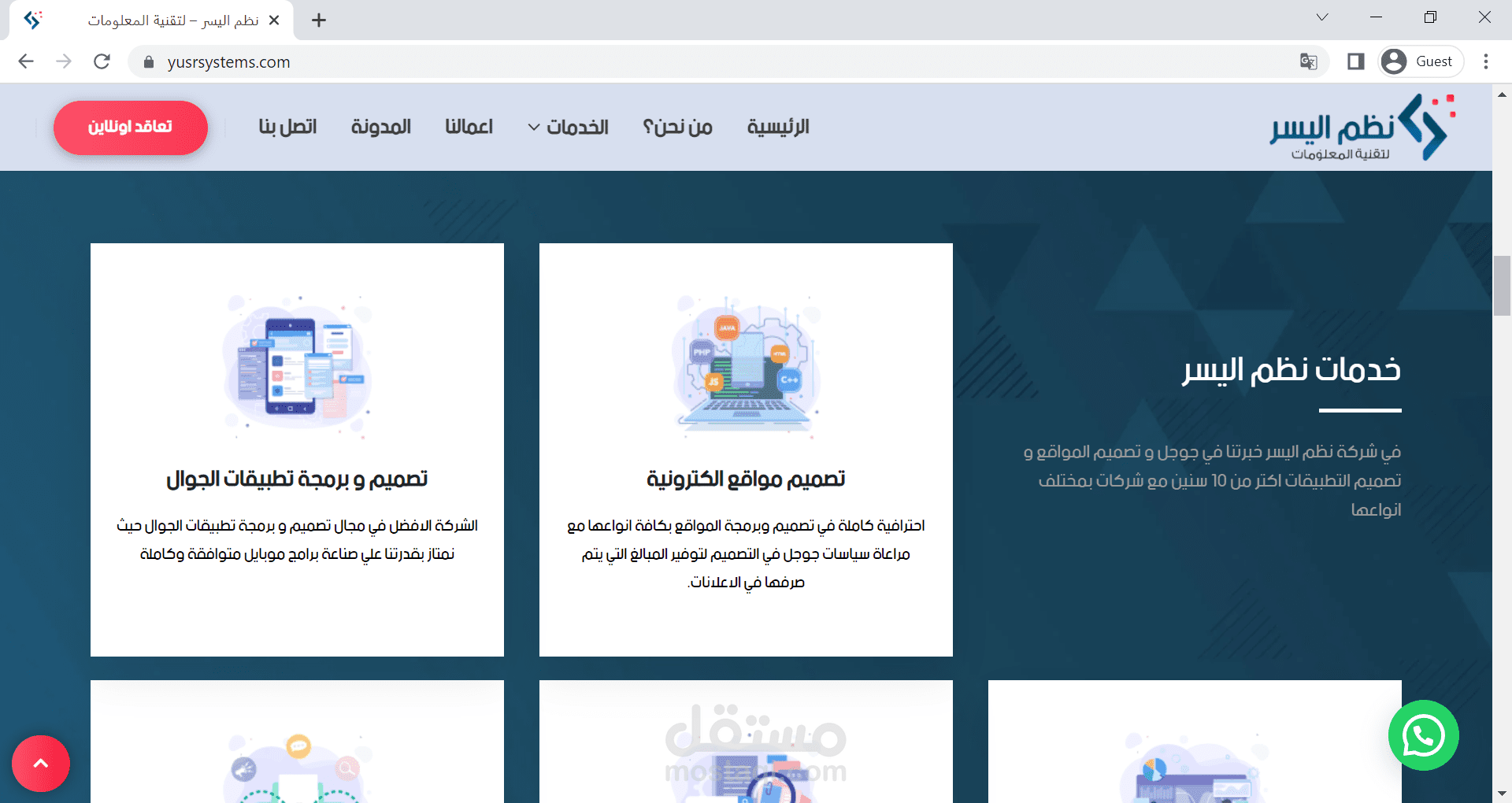Open من نحن؟ menu item
This screenshot has height=803, width=1512.
(677, 127)
